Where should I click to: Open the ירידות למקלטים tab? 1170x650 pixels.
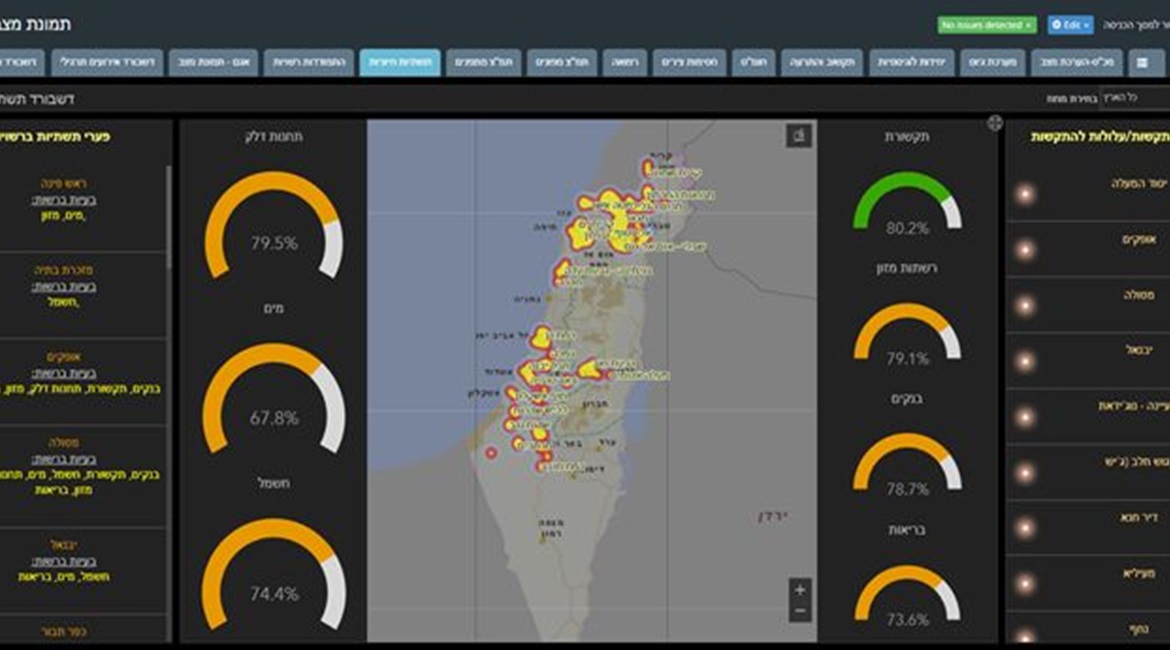912,63
